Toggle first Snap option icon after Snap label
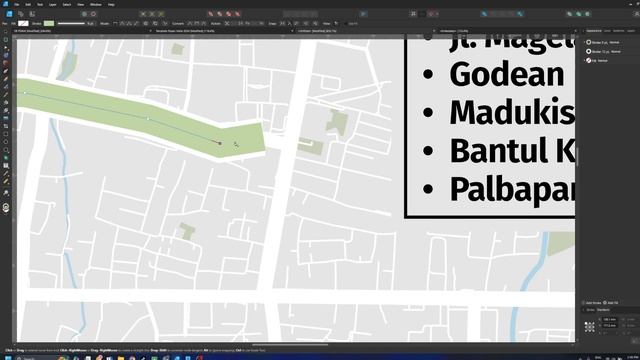 tap(282, 24)
